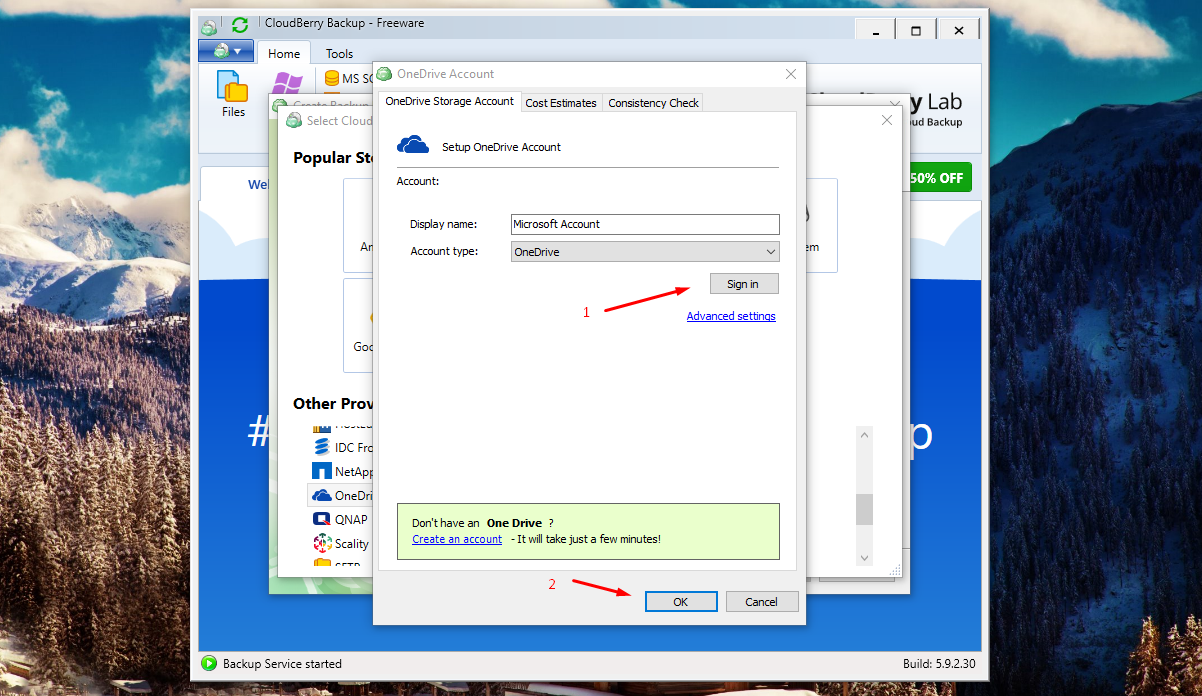1202x696 pixels.
Task: Select QNAP provider icon in list
Action: [x=322, y=519]
